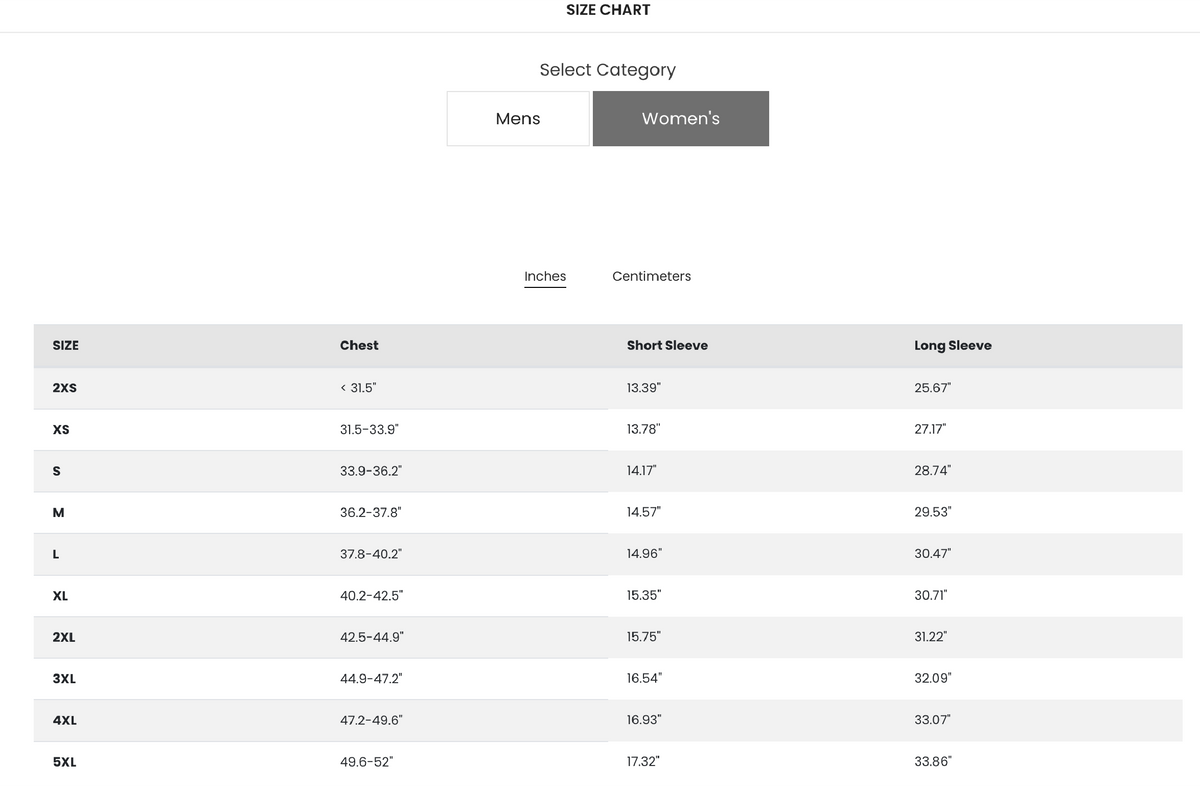Screen dimensions: 1200x786
Task: Click the 5XL size row label
Action: tap(64, 761)
